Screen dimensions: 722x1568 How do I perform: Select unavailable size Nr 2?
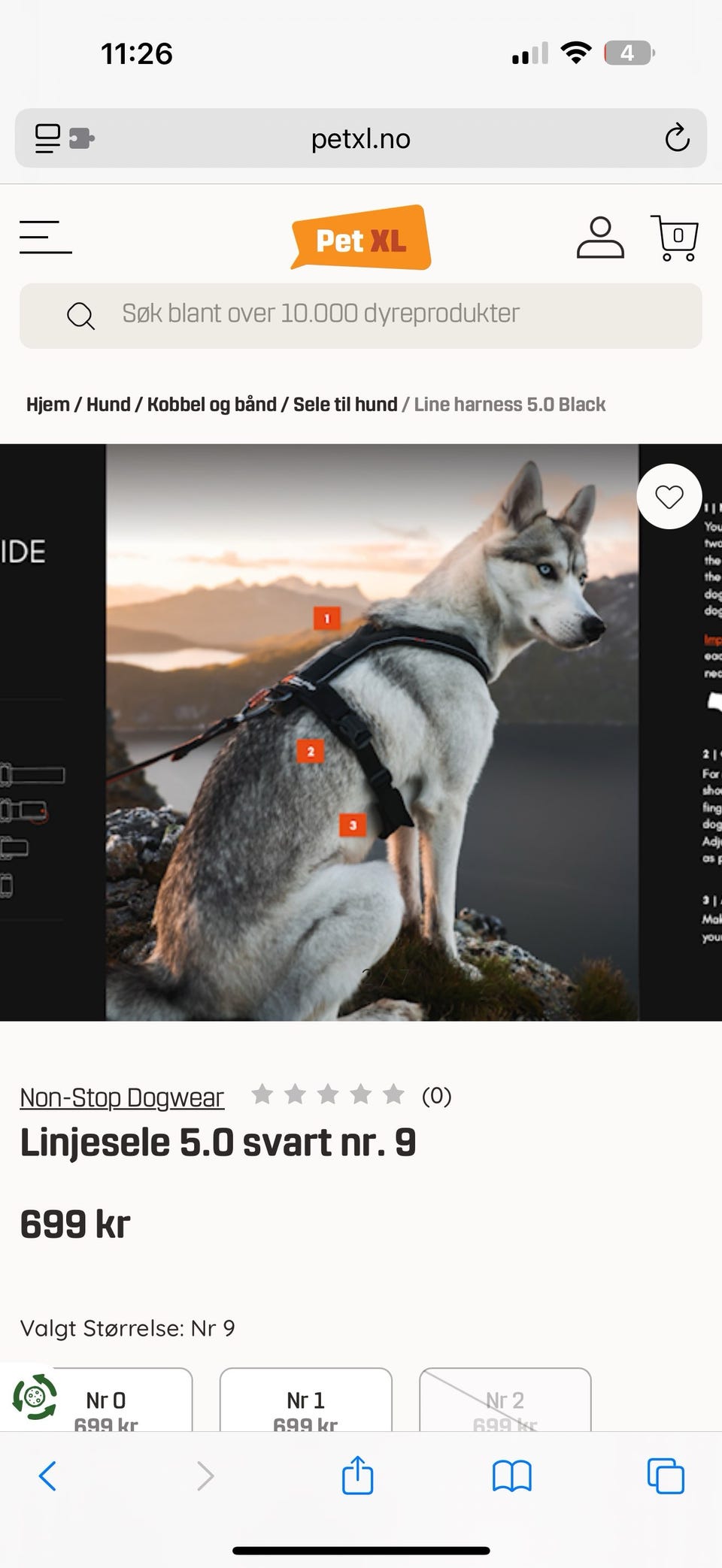pyautogui.click(x=505, y=1400)
